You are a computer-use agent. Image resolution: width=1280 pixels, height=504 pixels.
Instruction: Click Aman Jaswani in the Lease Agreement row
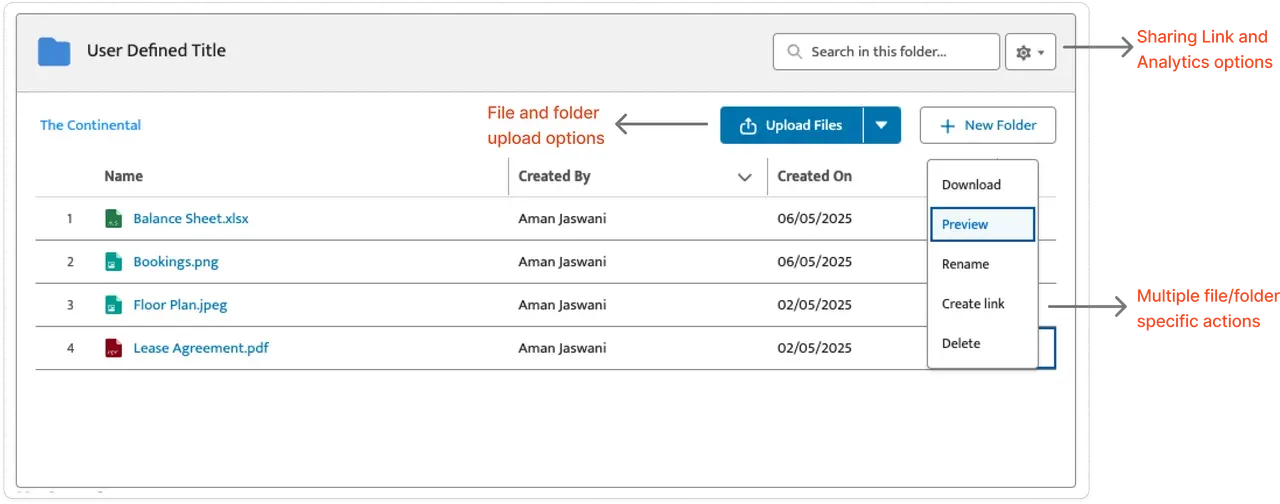click(x=562, y=348)
